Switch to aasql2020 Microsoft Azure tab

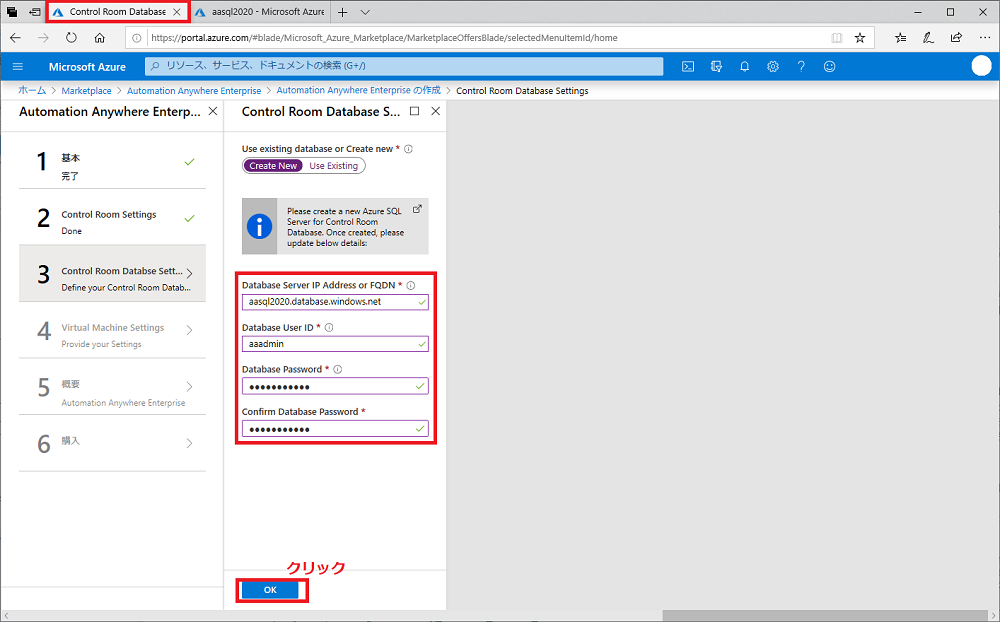point(261,11)
